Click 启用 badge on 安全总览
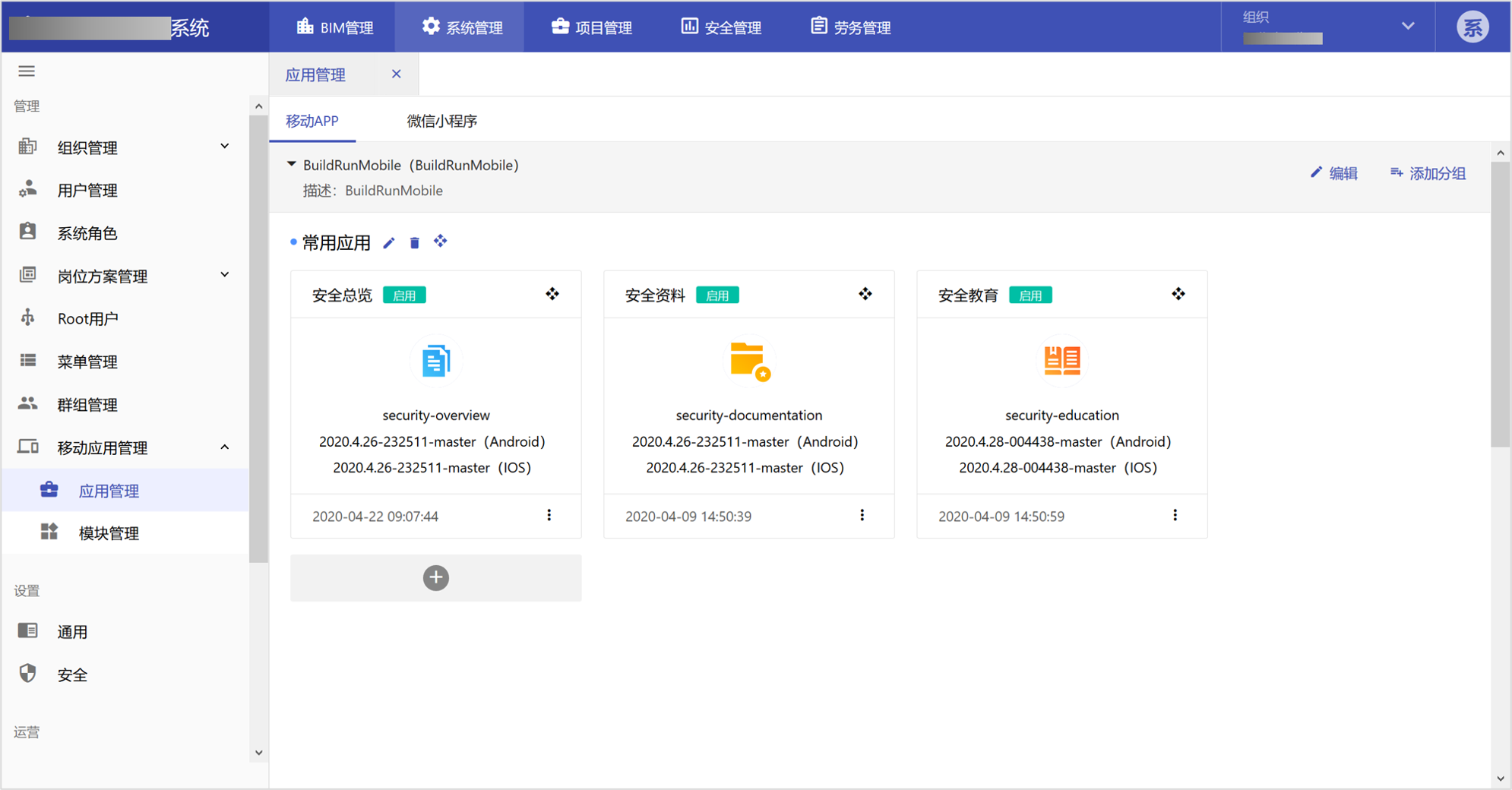Viewport: 1512px width, 790px height. 404,295
